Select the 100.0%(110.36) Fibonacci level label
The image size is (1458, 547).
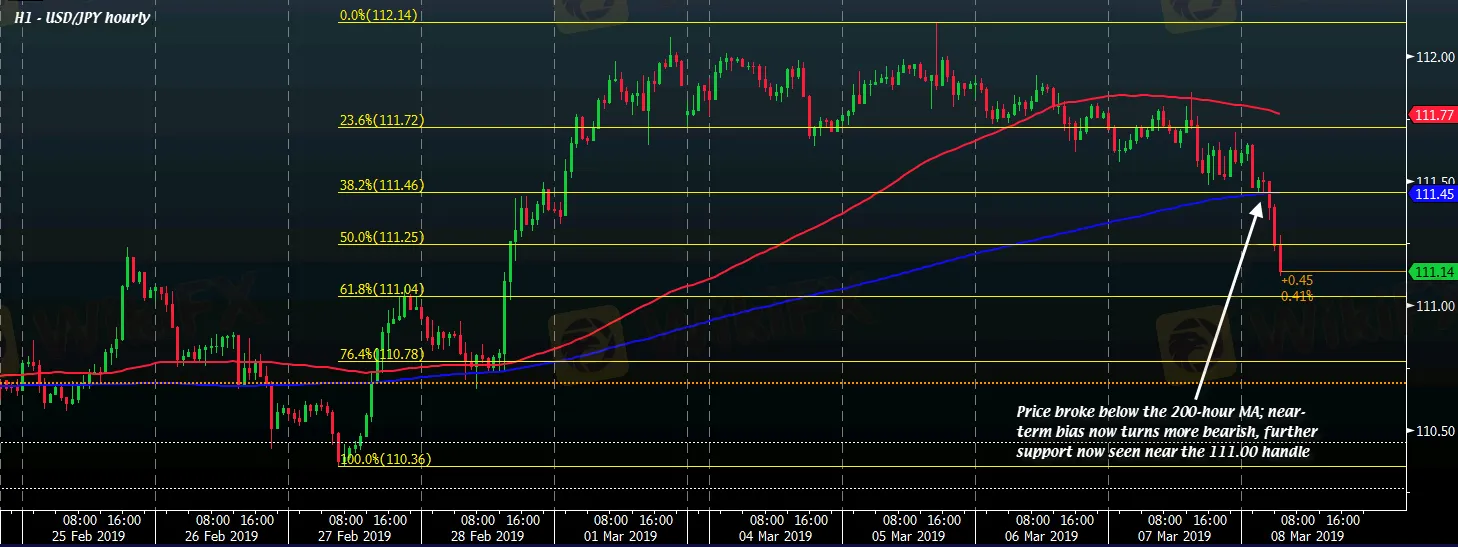(x=384, y=459)
